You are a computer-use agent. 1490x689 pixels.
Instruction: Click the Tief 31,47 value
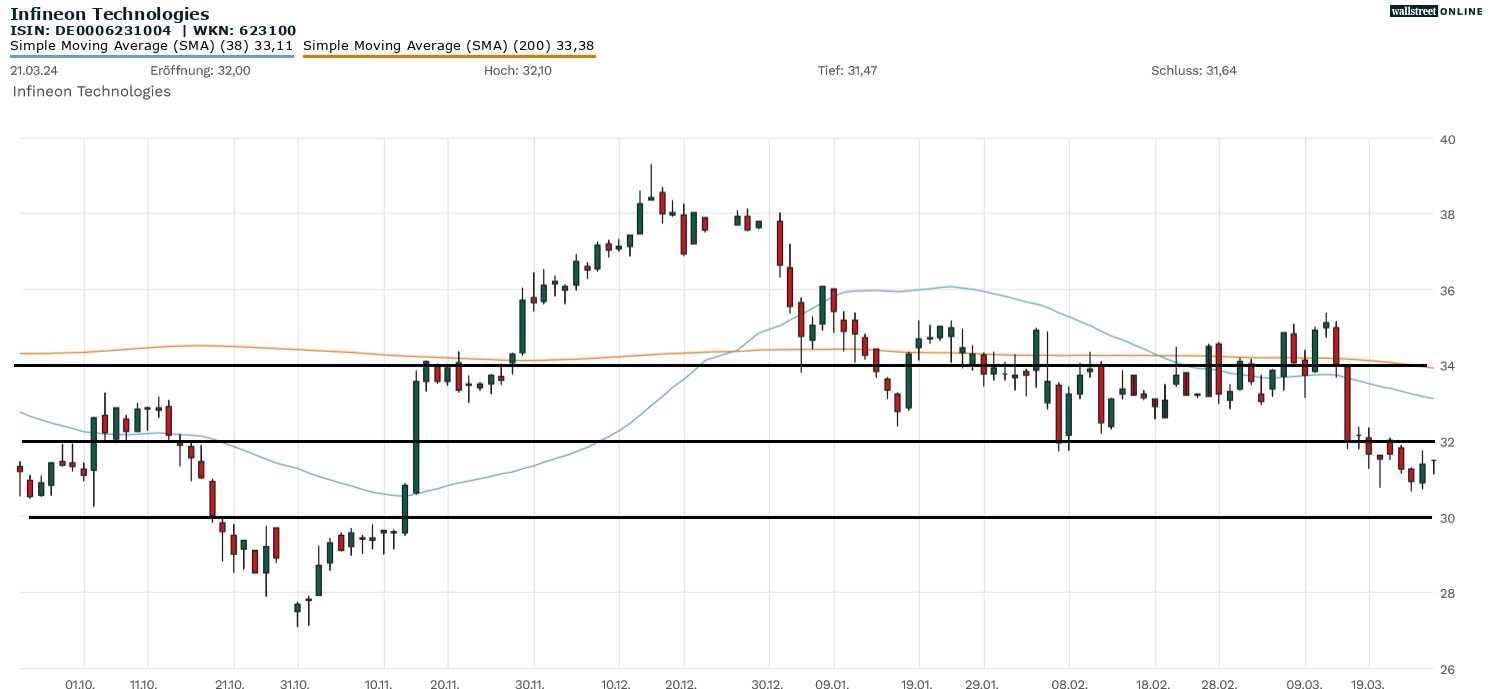(847, 71)
